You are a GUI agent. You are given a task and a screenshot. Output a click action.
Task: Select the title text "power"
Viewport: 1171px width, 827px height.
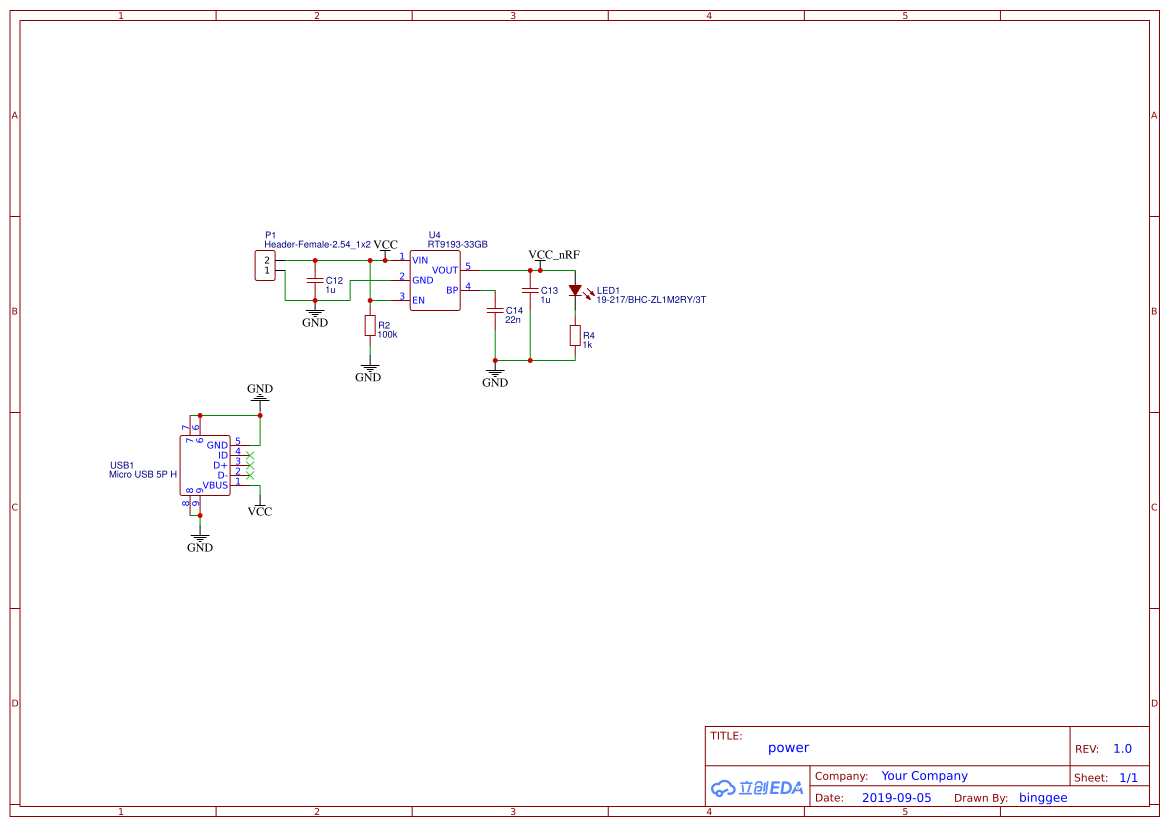point(788,748)
